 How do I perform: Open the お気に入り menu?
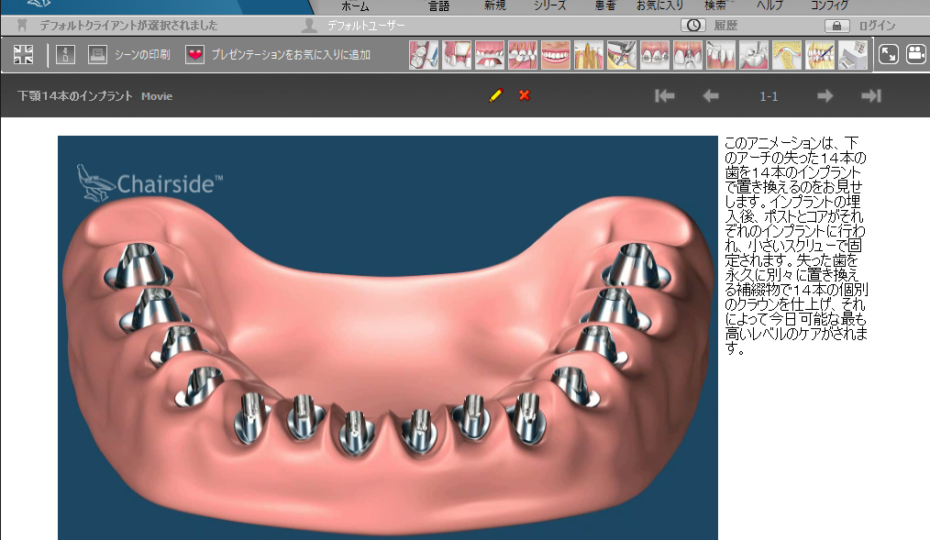(660, 6)
